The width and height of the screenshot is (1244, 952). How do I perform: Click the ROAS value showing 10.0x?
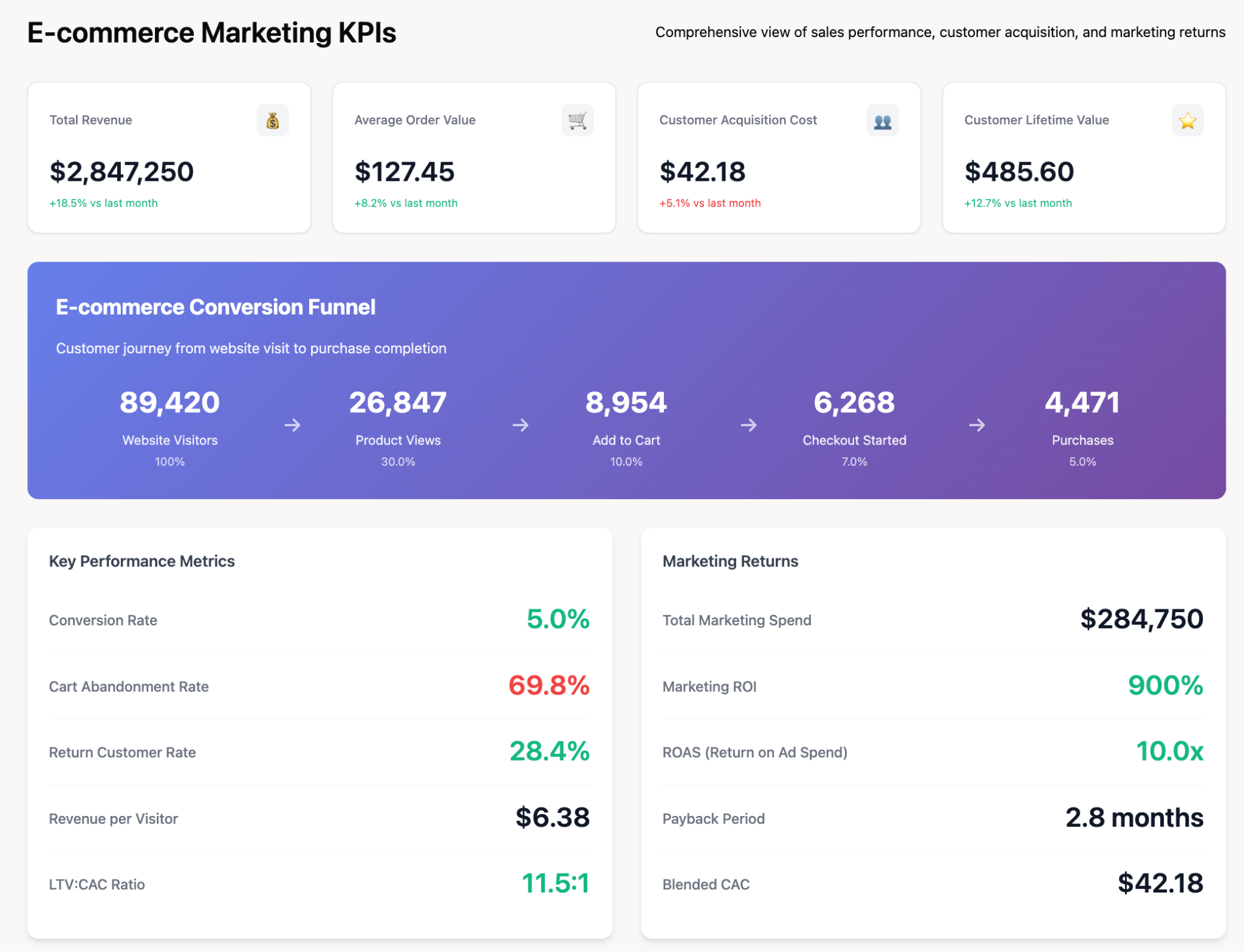[x=1169, y=752]
